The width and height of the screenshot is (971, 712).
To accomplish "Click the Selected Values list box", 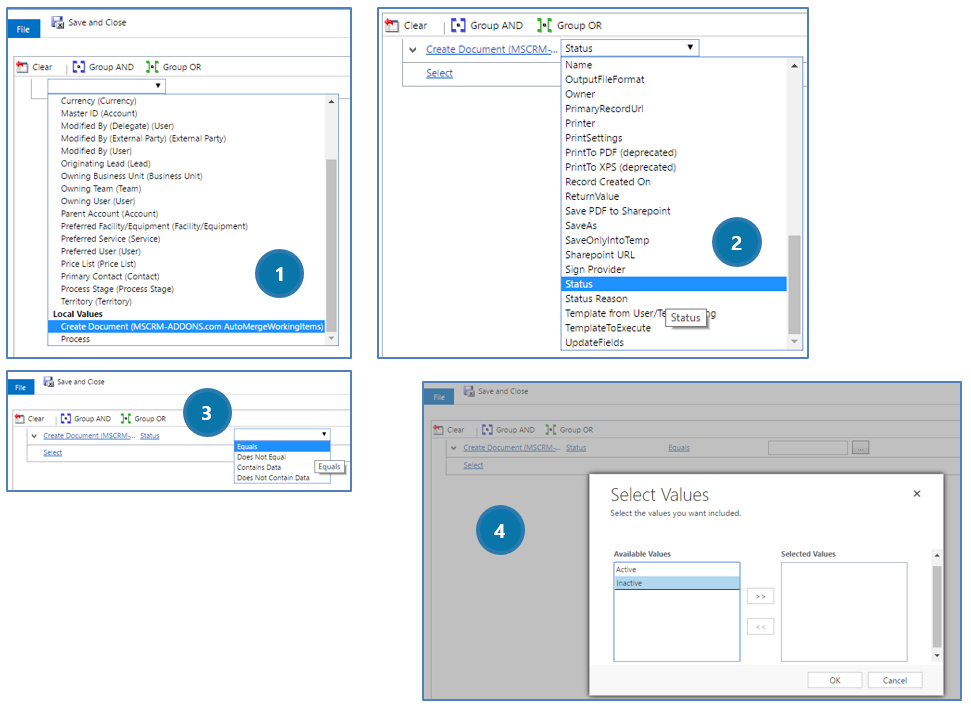I will (x=844, y=612).
